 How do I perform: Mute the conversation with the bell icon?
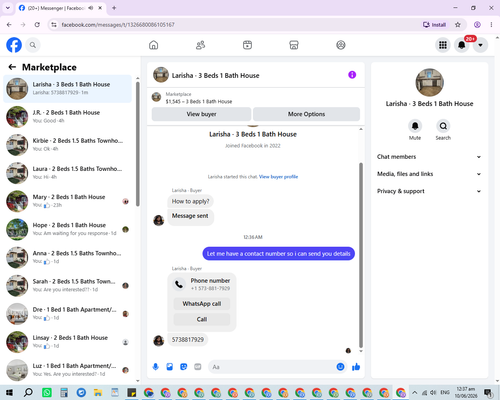pos(415,126)
